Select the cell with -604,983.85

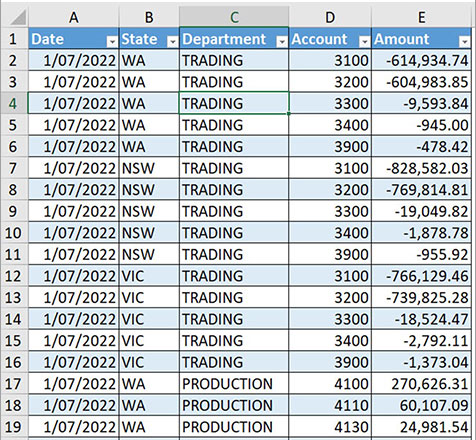421,82
